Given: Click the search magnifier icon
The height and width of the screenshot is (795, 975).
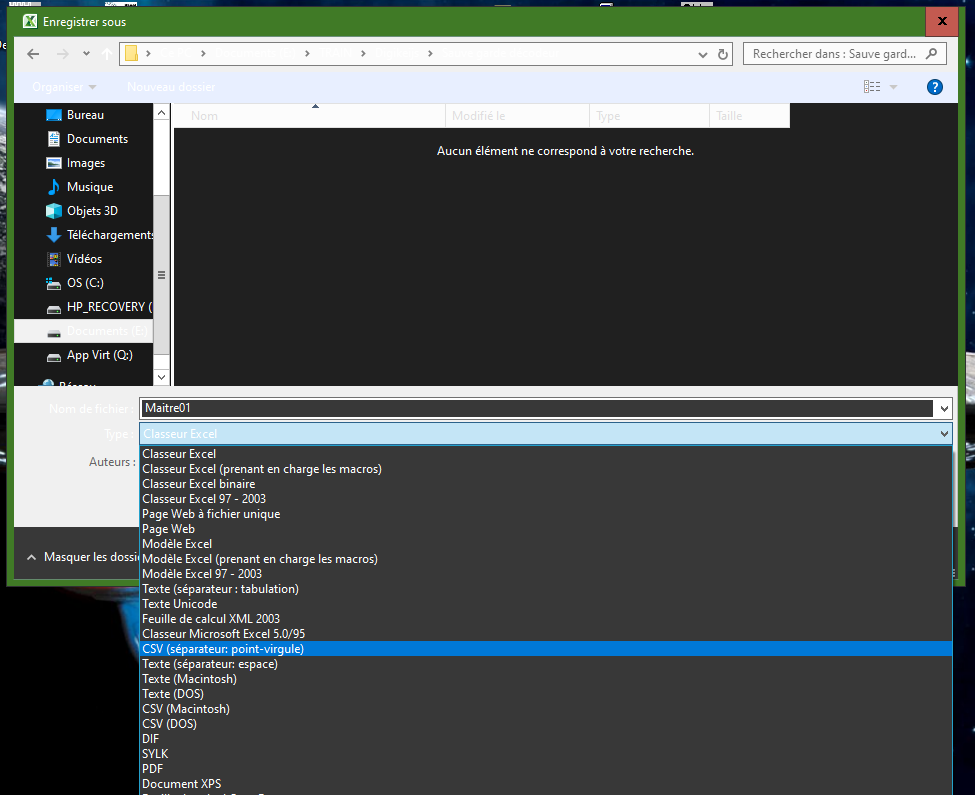Looking at the screenshot, I should click(x=931, y=54).
